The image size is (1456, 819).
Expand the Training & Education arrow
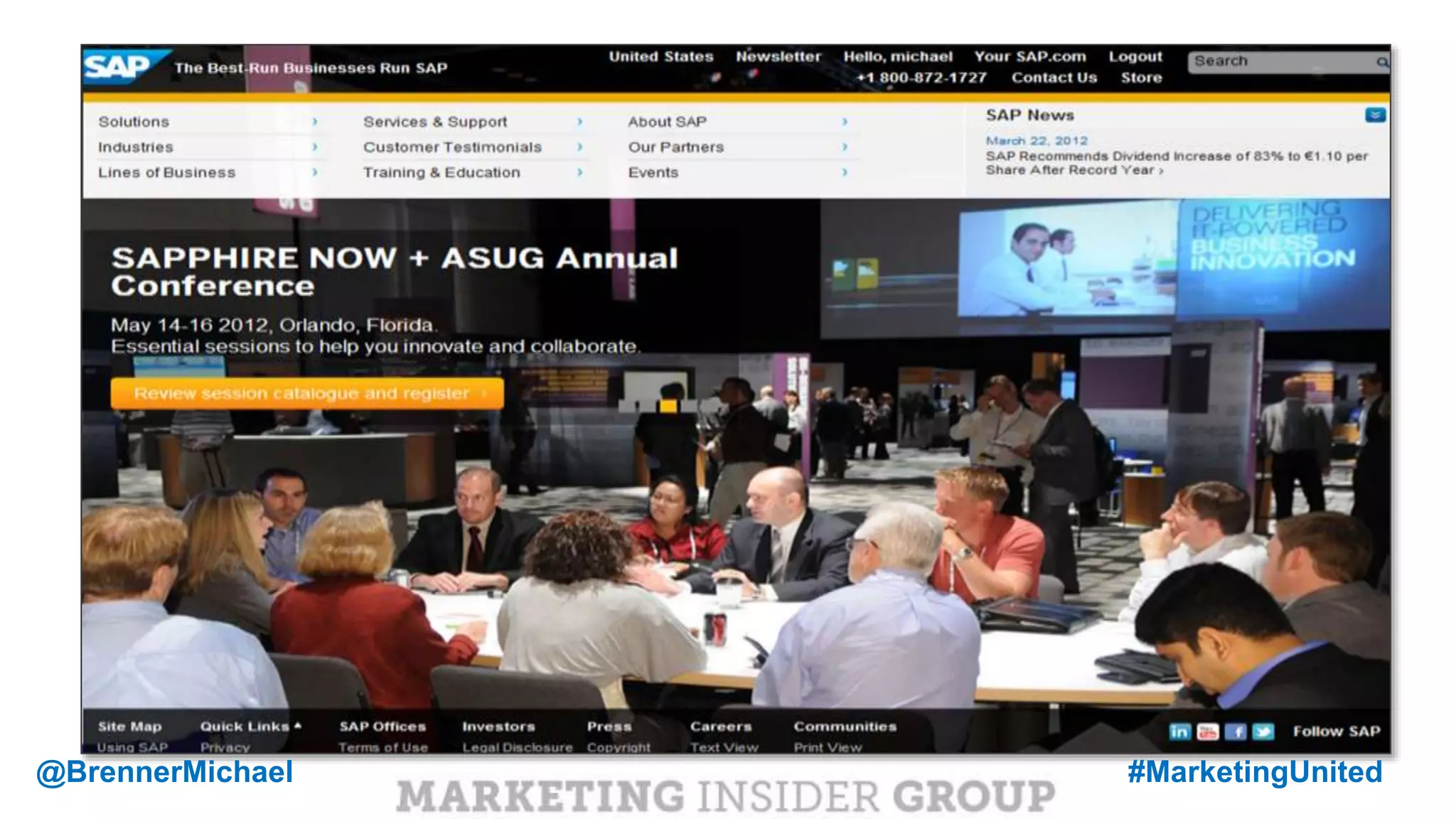[579, 173]
